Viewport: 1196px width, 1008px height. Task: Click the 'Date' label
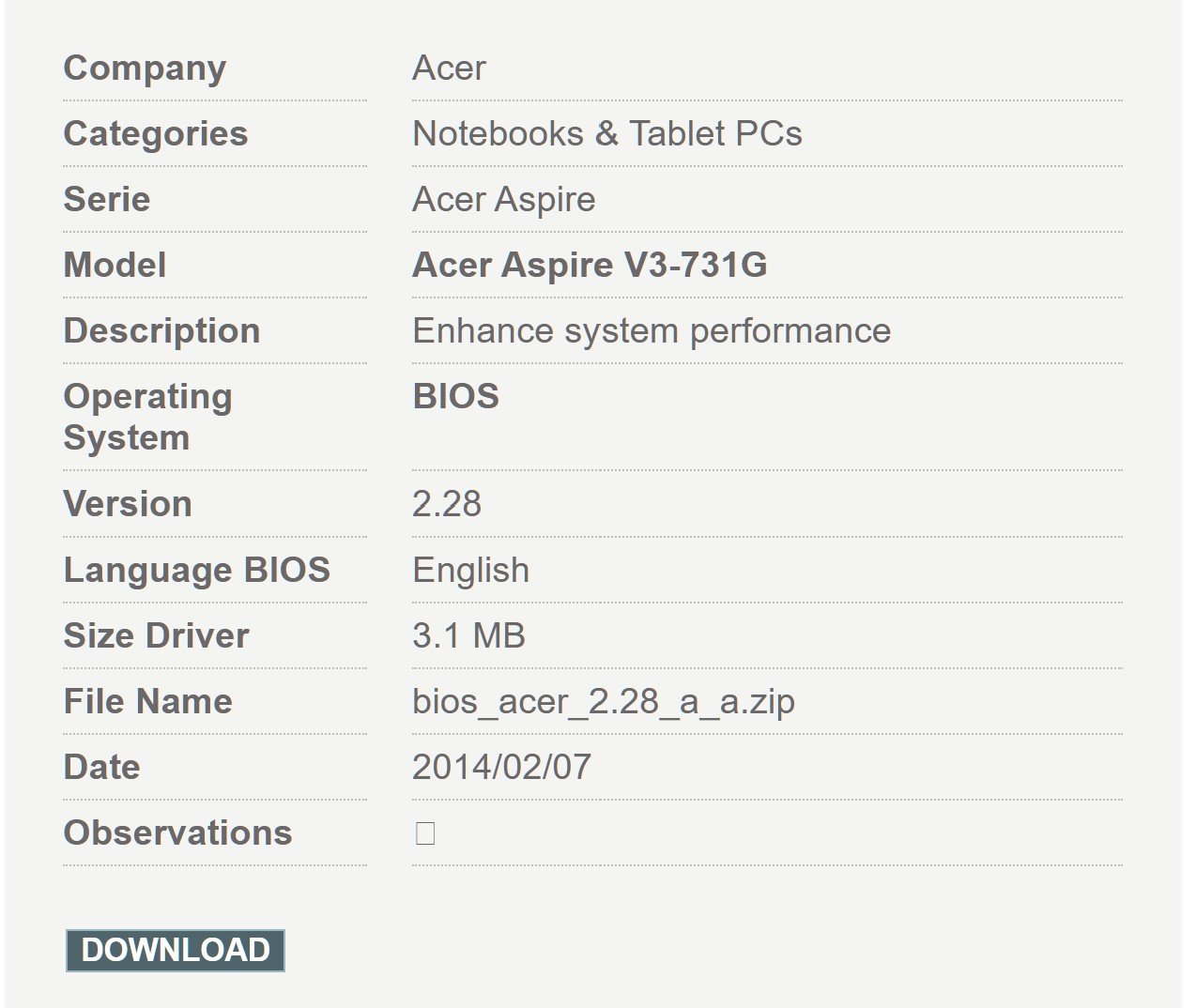pyautogui.click(x=101, y=768)
